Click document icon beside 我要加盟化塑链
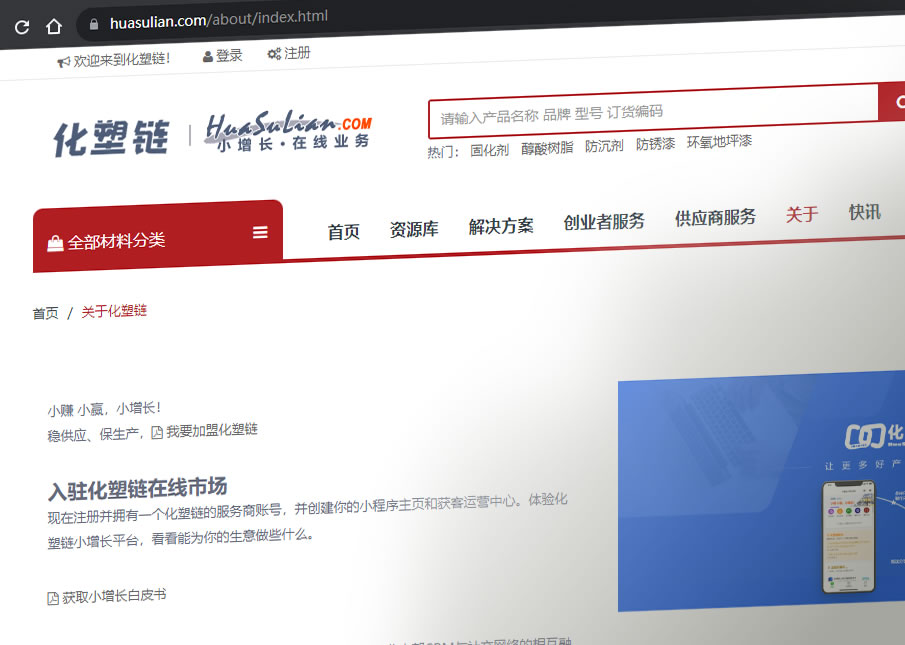905x645 pixels. click(157, 433)
